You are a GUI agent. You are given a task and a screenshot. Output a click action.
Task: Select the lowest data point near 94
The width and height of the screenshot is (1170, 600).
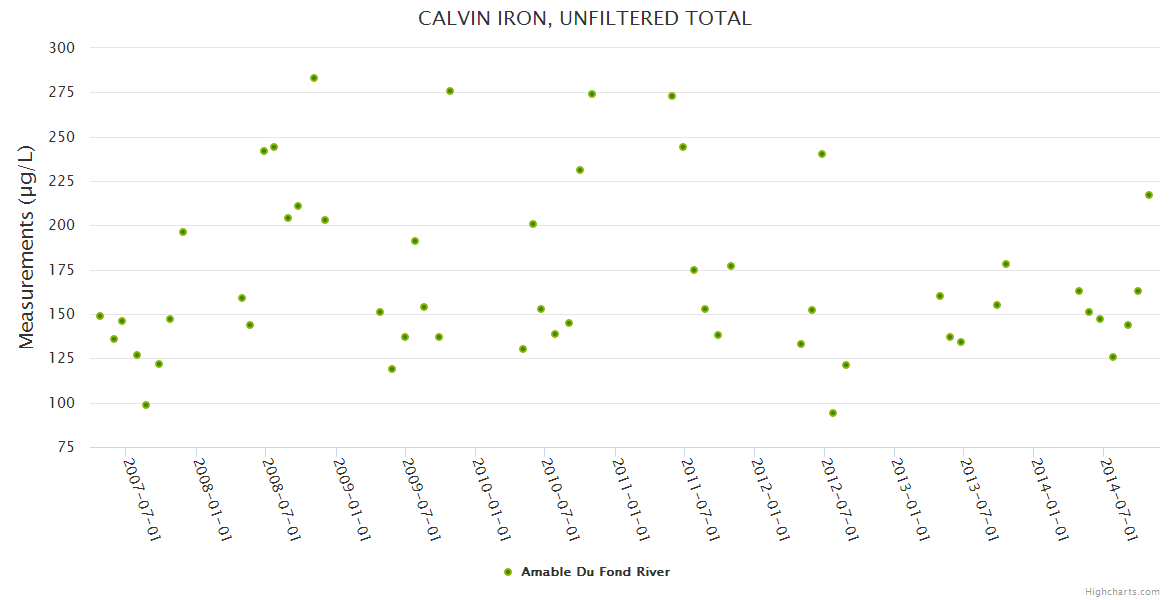[833, 413]
